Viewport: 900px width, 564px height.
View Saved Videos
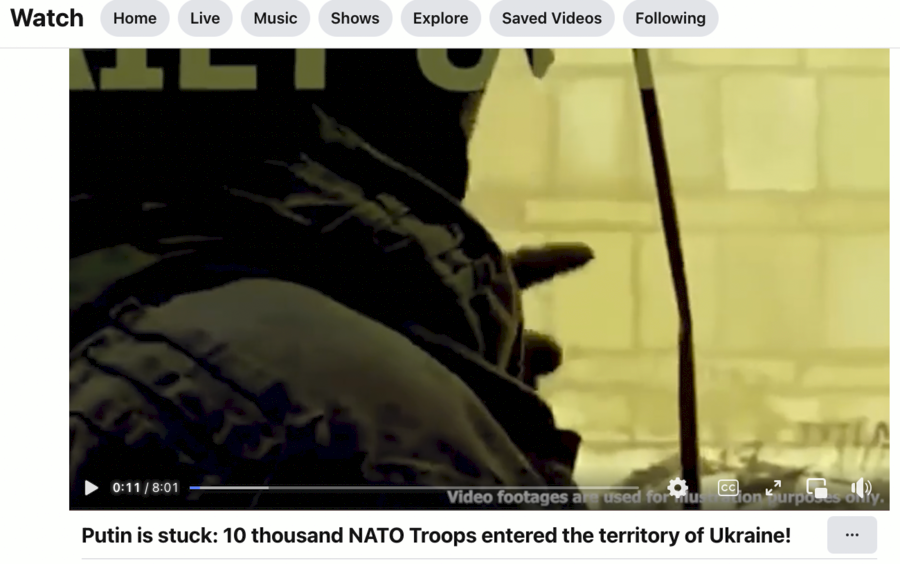coord(552,18)
